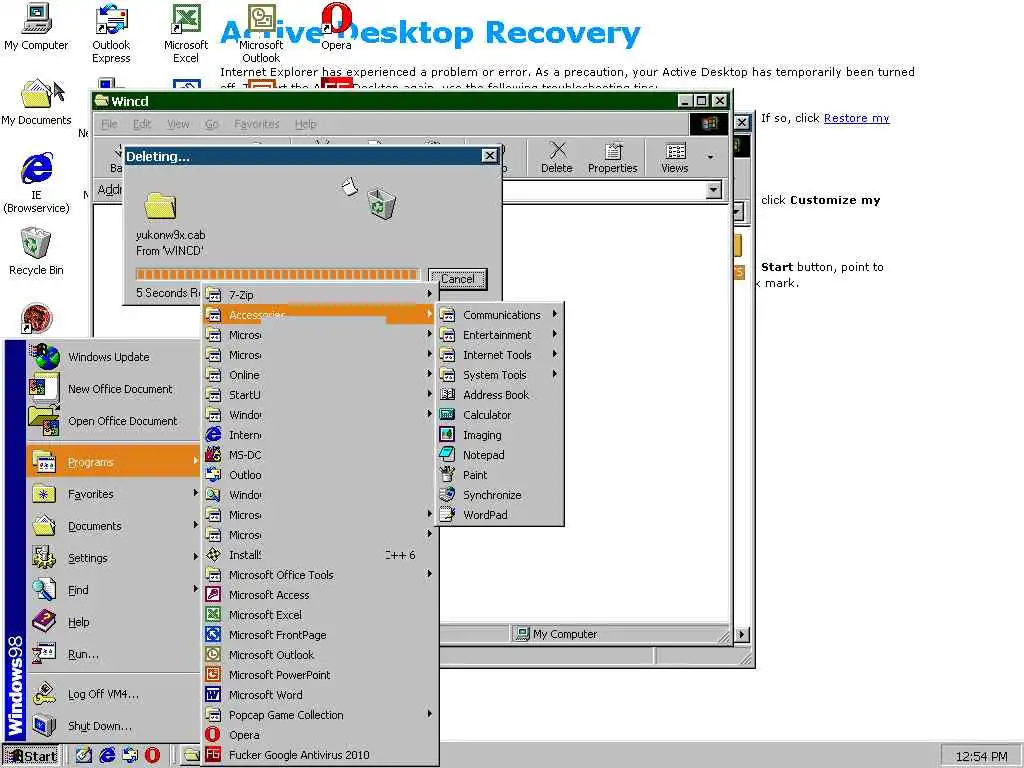1024x768 pixels.
Task: Expand the Microsoft Office Tools group
Action: pyautogui.click(x=319, y=575)
